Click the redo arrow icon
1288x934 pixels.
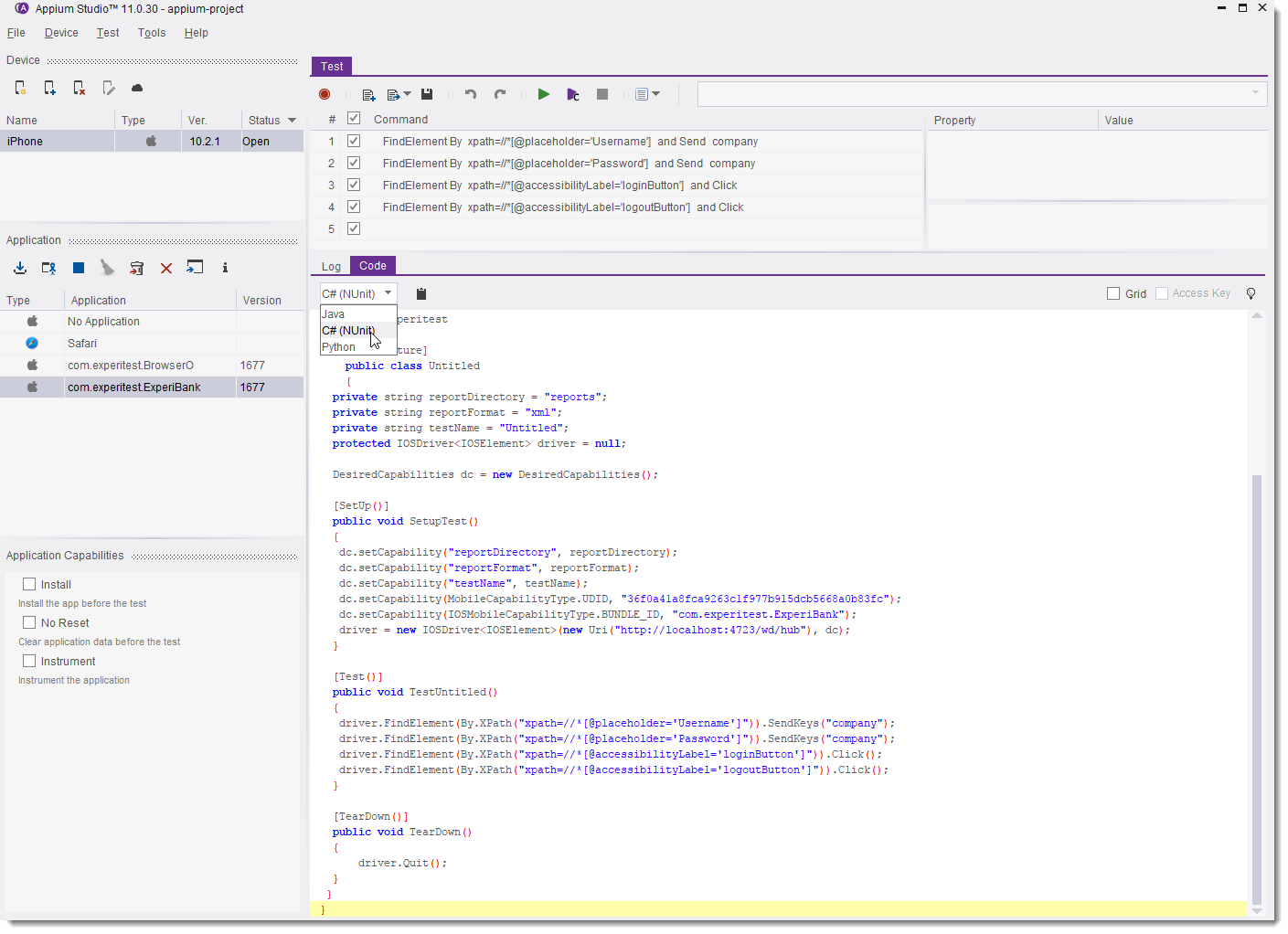pyautogui.click(x=500, y=94)
